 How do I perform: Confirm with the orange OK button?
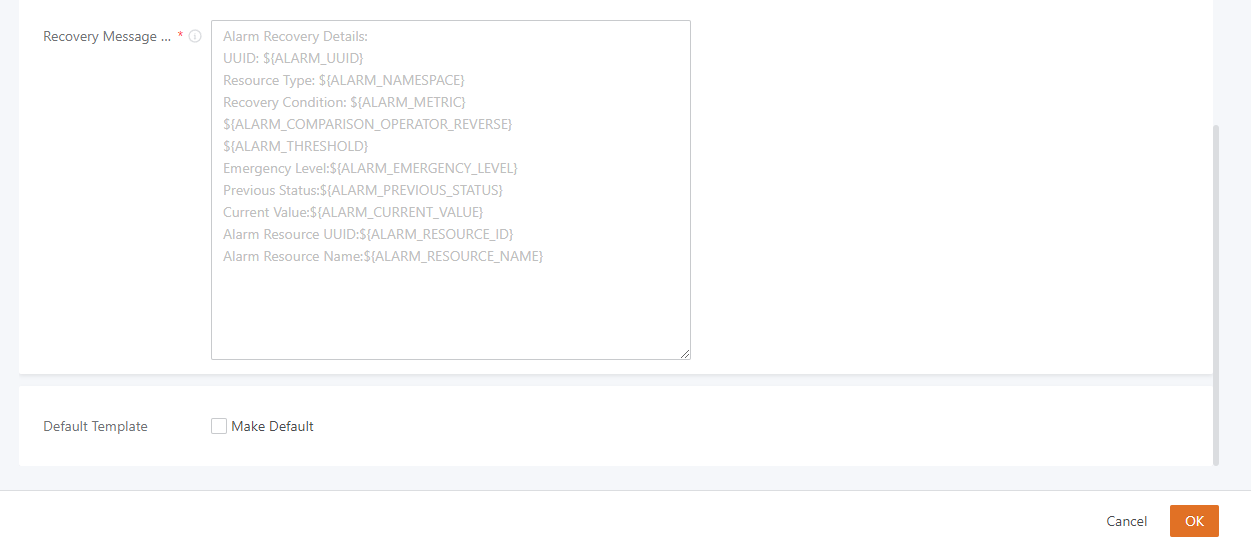pyautogui.click(x=1194, y=521)
